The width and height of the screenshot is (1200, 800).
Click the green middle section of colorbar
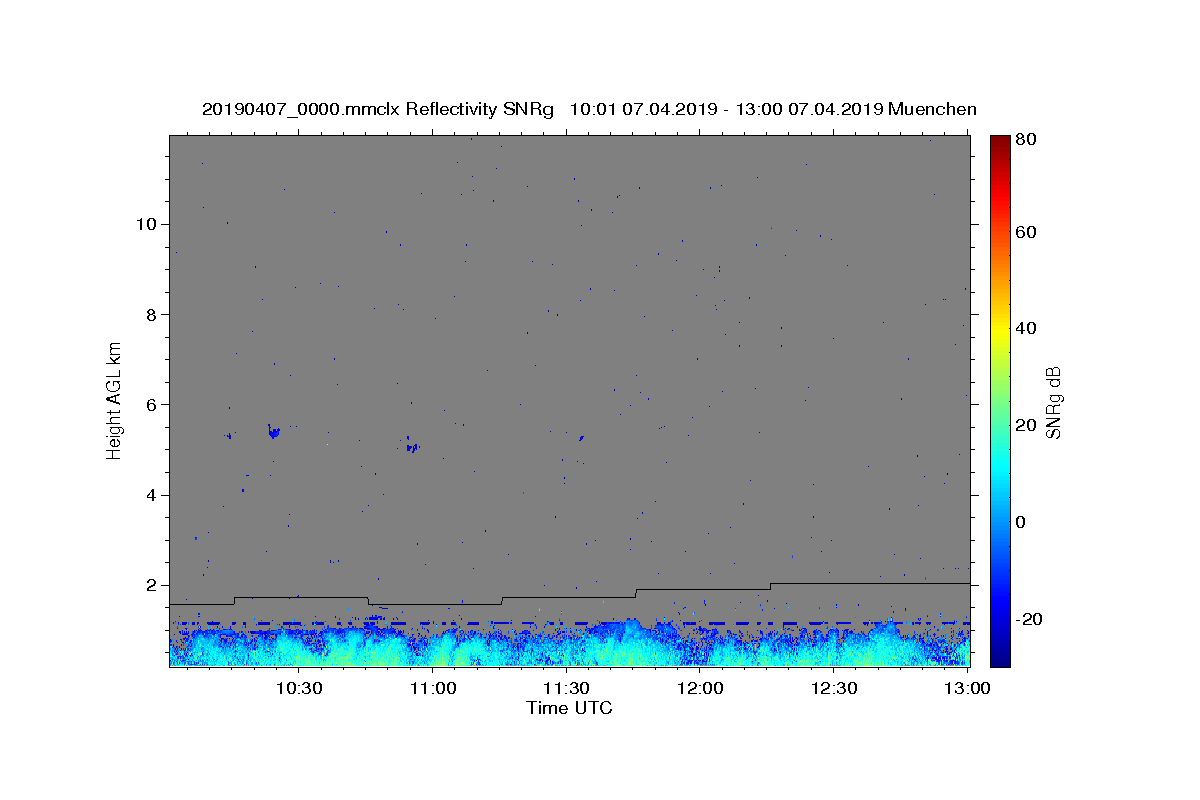(1000, 400)
